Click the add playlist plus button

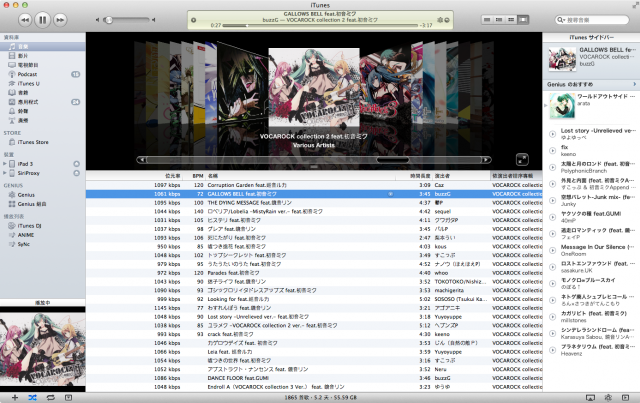pos(15,398)
